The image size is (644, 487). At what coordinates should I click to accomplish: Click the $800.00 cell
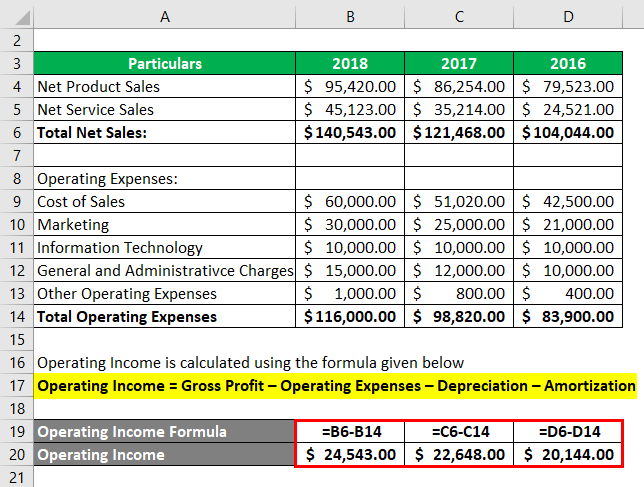pos(459,293)
